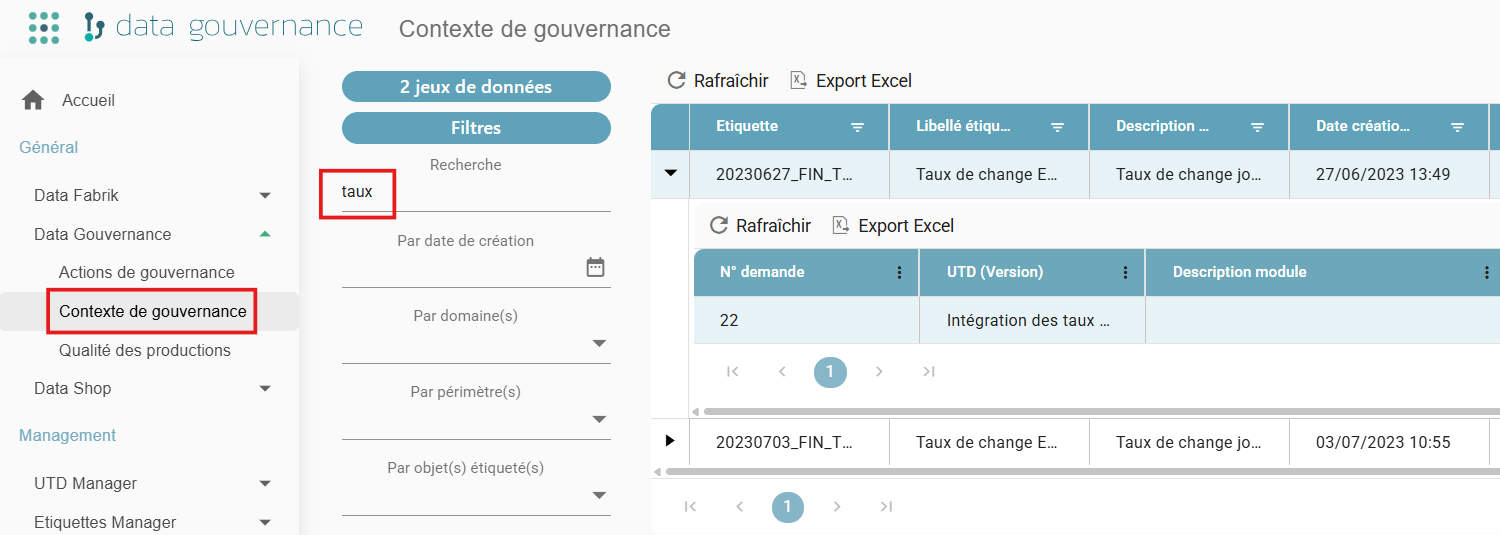Go to last page in main pager
Viewport: 1500px width, 535px height.
[x=886, y=506]
